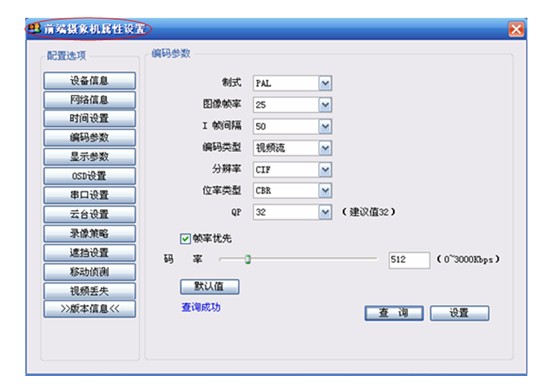The height and width of the screenshot is (392, 557).
Task: Open 遮挡设置 settings
Action: (x=90, y=253)
